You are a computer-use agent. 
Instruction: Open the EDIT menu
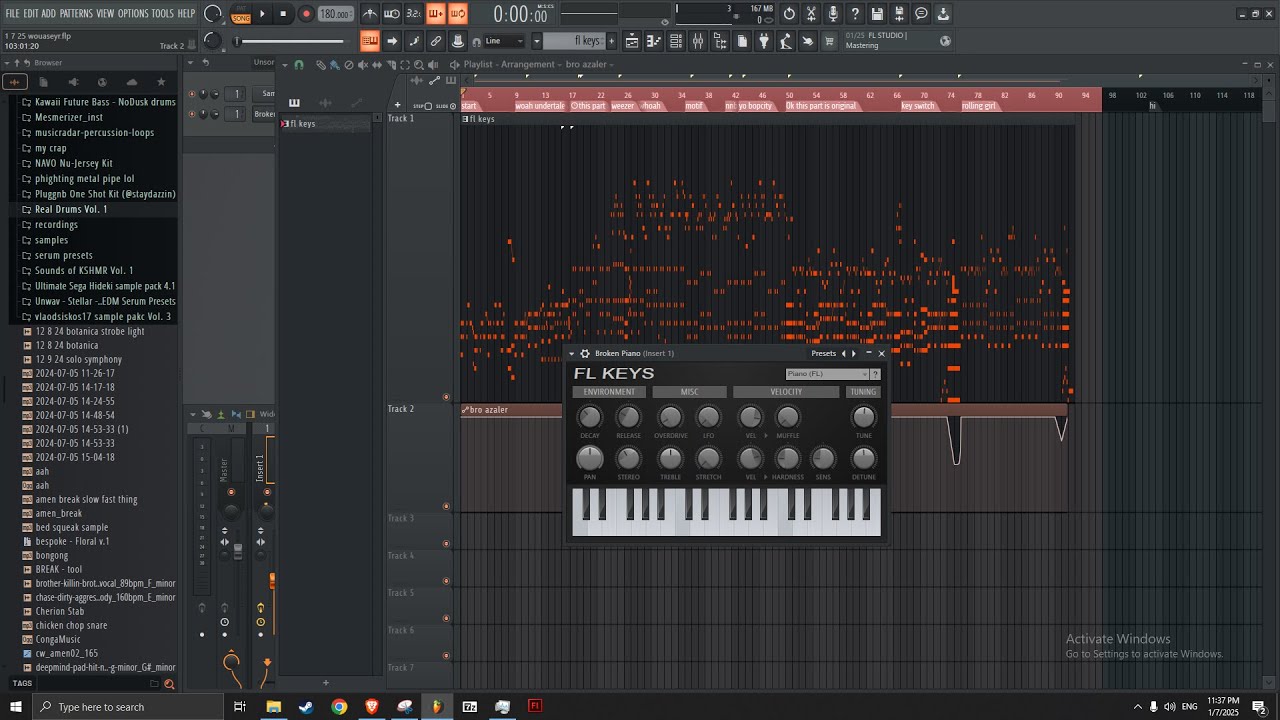coord(31,13)
